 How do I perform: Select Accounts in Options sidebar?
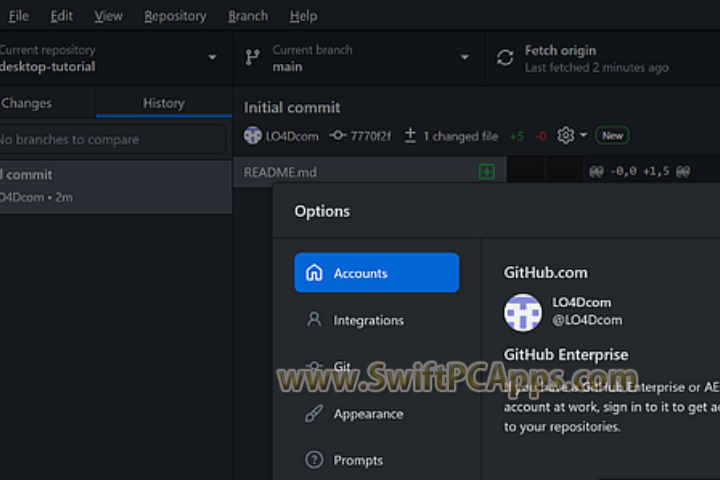[377, 272]
